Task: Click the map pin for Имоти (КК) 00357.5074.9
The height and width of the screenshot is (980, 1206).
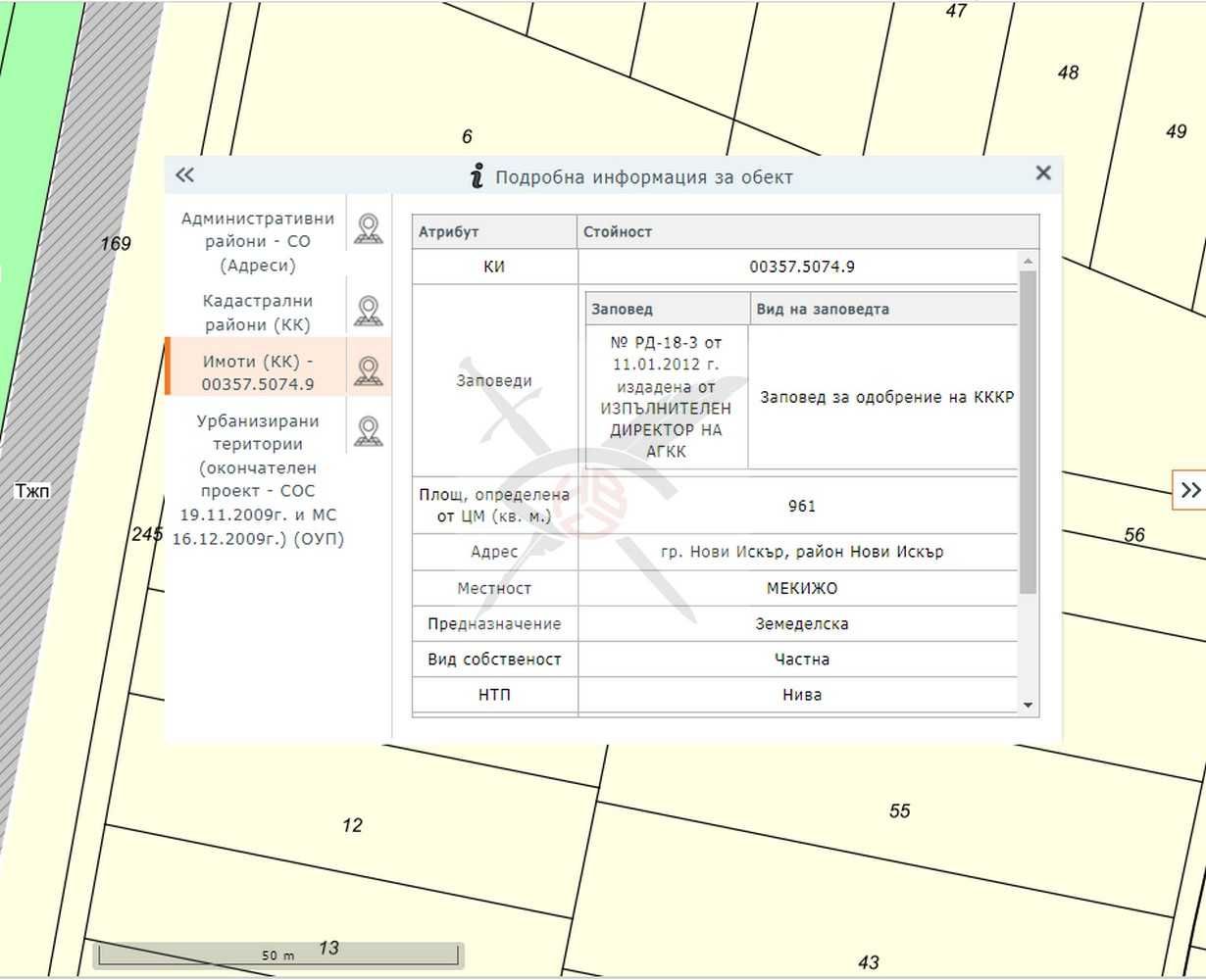Action: tap(368, 371)
